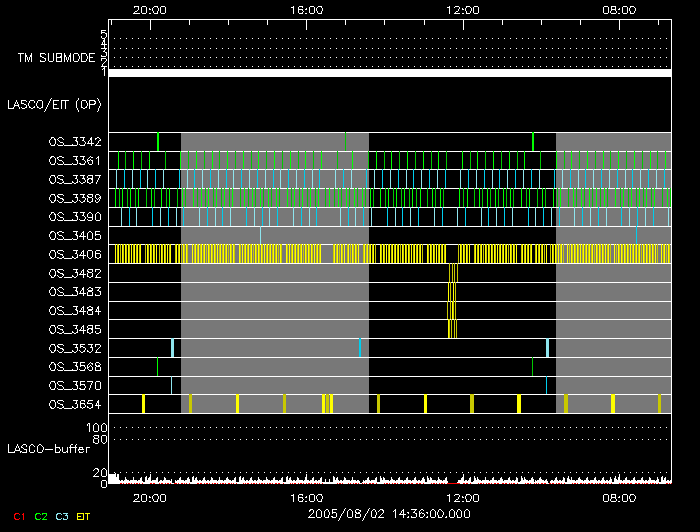Click the 100 tick on LASCO-buffer axis
This screenshot has width=700, height=532.
101,428
